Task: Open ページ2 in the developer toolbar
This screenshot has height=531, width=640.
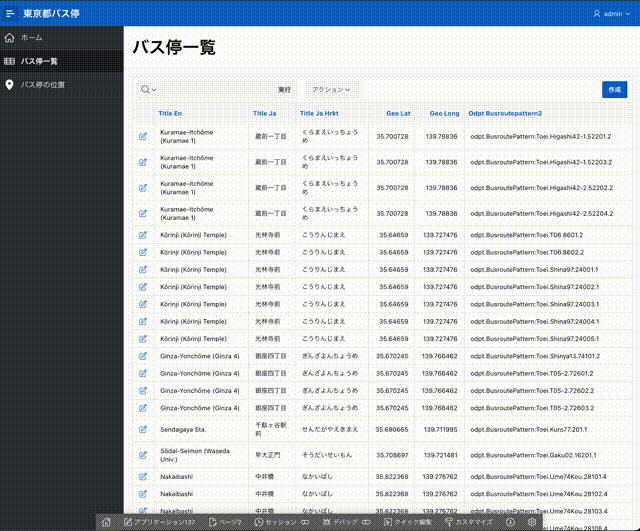Action: (225, 522)
